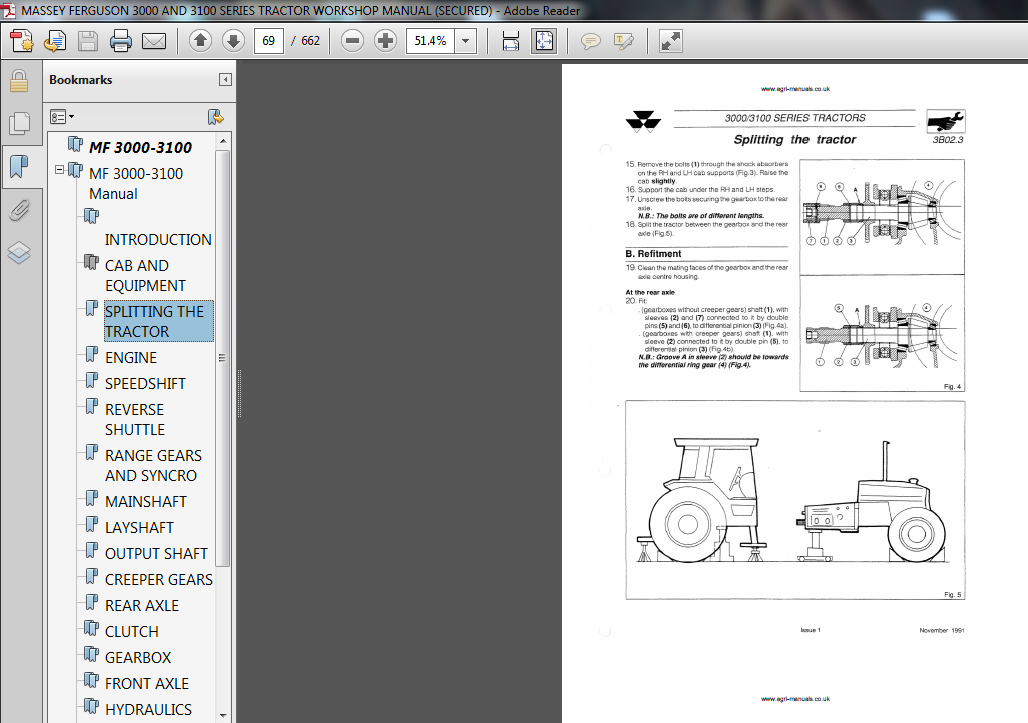Print the document using printer icon
1028x723 pixels.
coord(121,41)
